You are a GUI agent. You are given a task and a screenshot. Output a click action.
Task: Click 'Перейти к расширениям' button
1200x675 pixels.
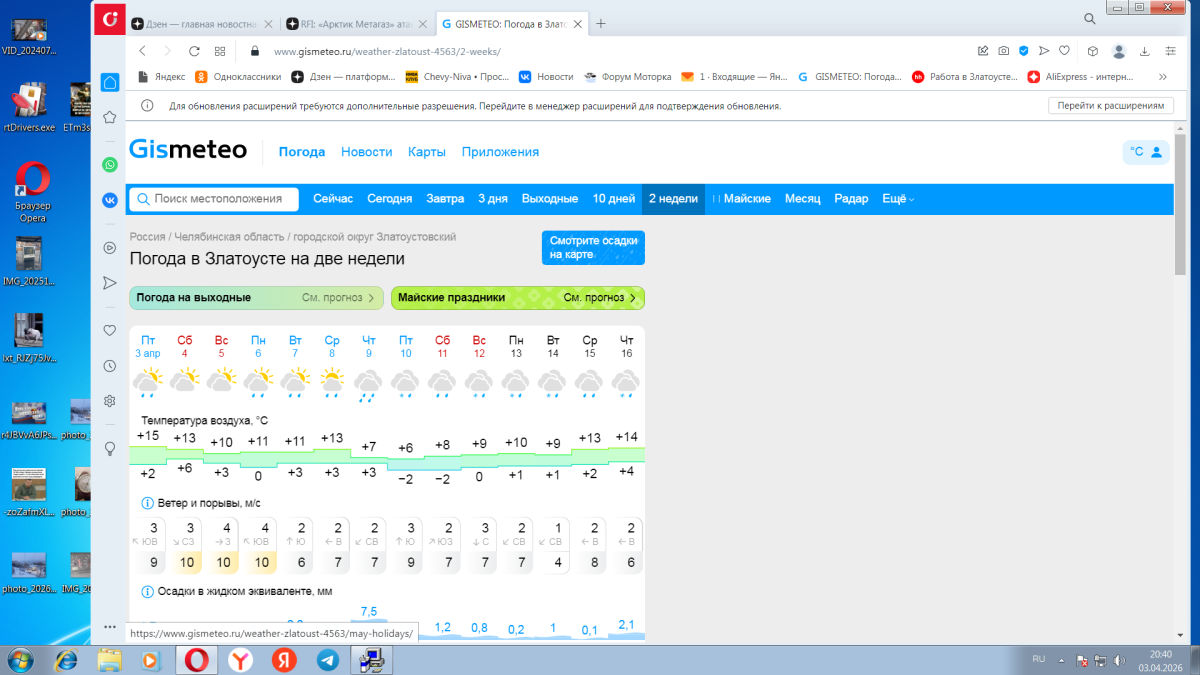click(x=1110, y=106)
